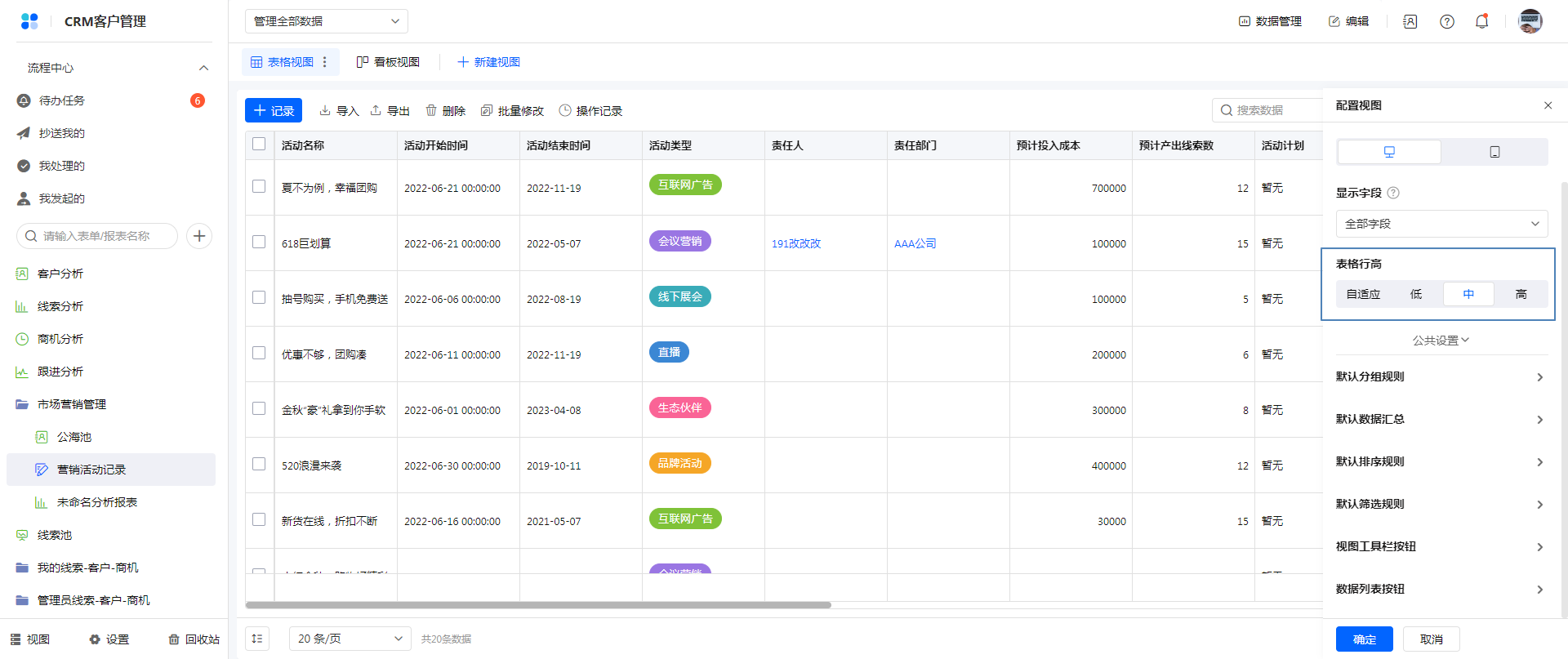Image resolution: width=1568 pixels, height=659 pixels.
Task: Switch to 看板视图 tab
Action: click(x=388, y=62)
